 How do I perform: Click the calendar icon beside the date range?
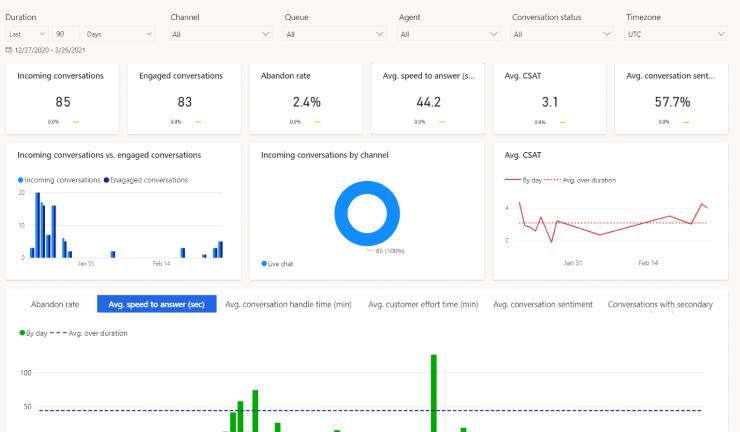click(8, 50)
